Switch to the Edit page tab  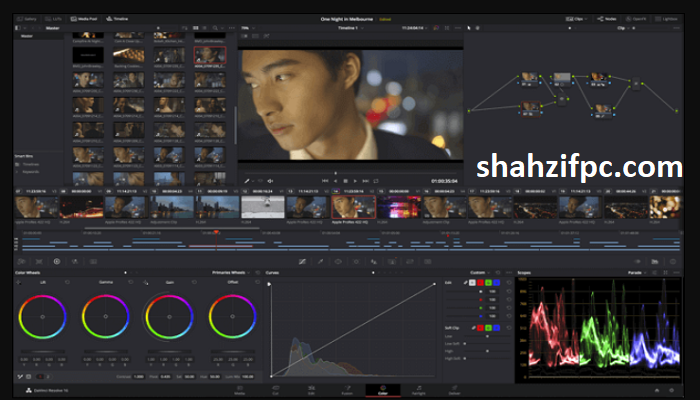(311, 390)
